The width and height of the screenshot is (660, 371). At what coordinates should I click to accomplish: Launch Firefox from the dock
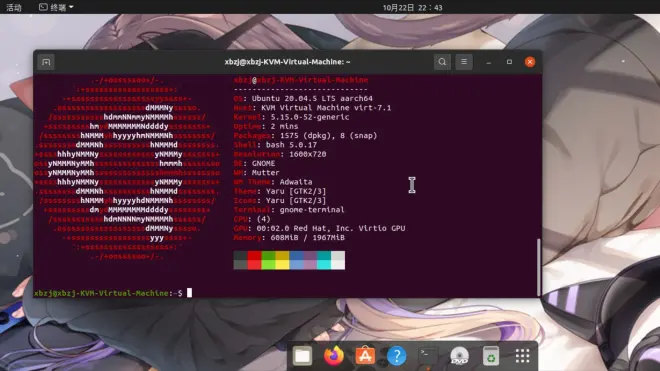click(x=334, y=356)
